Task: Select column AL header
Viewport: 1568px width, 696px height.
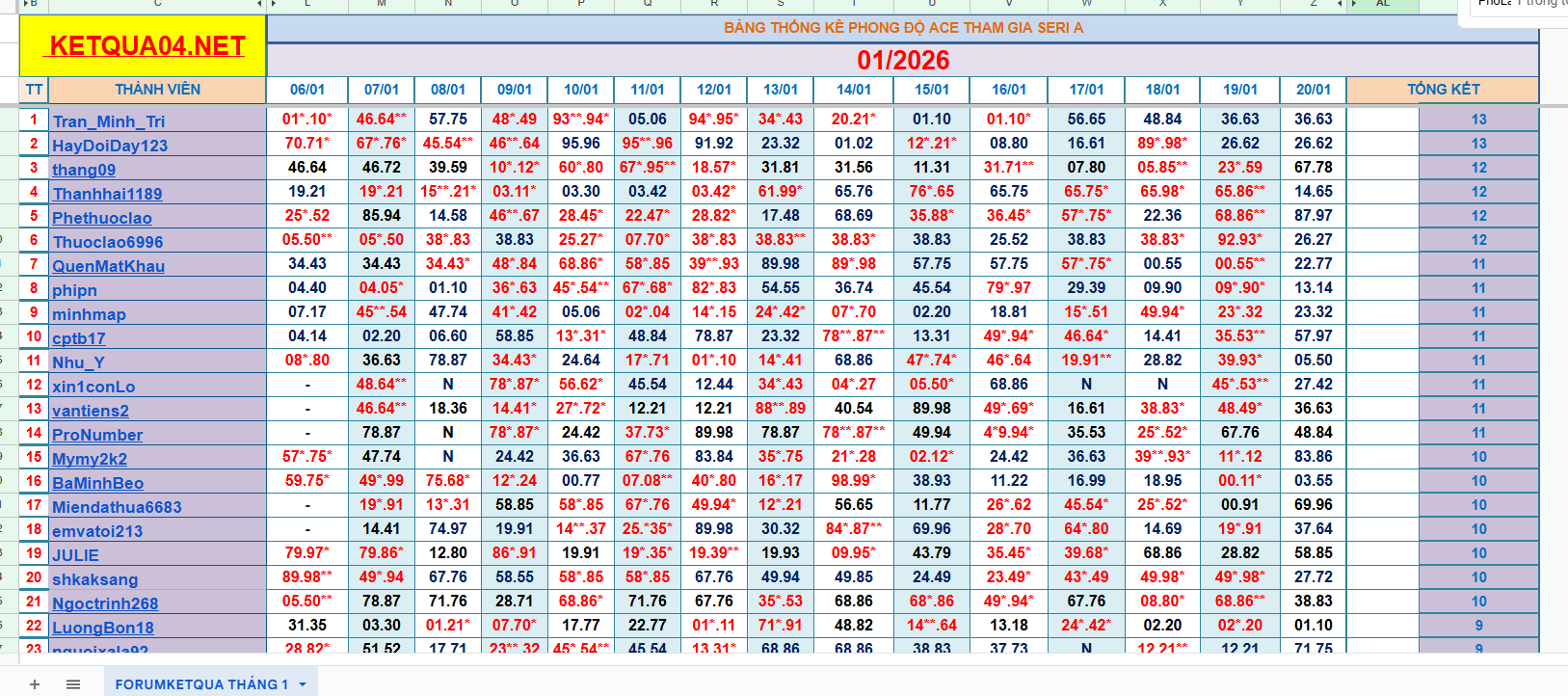Action: tap(1383, 4)
